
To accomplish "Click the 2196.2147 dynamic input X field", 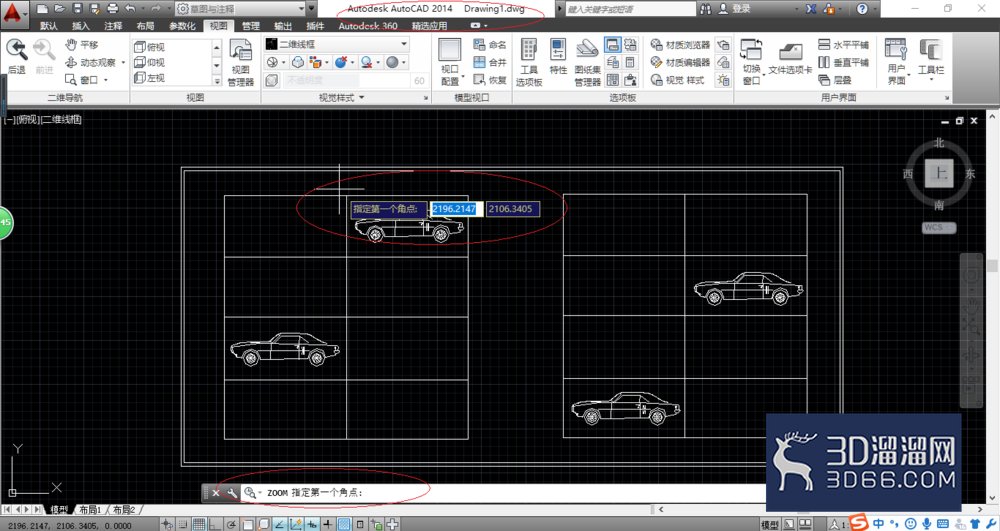I will 455,208.
